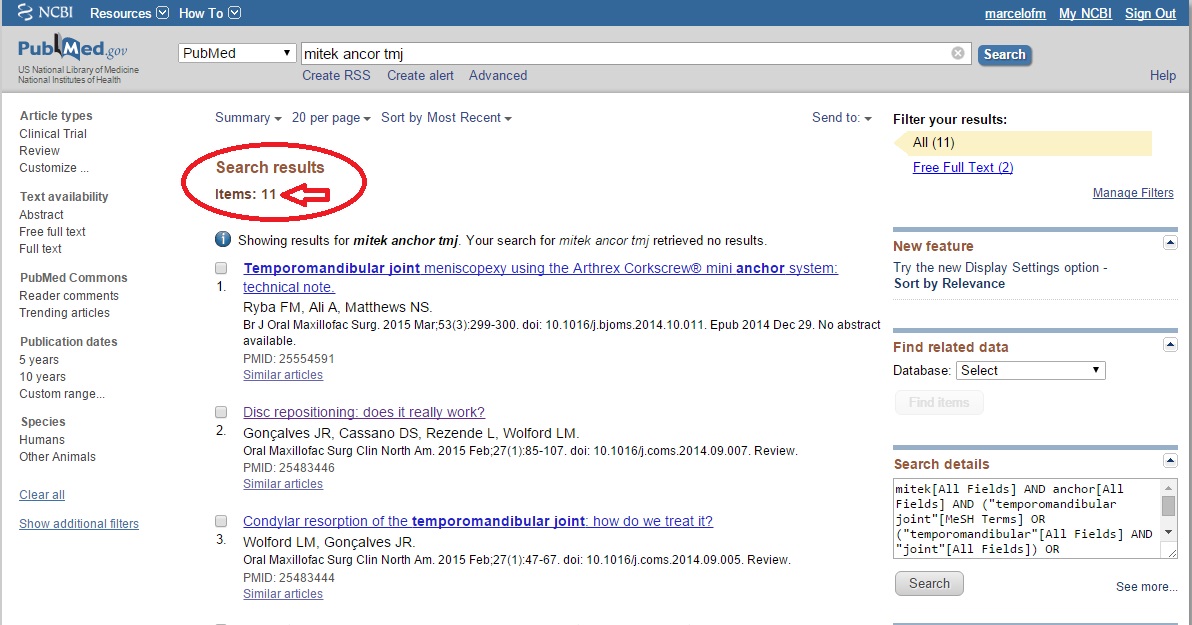Click Create alert link
Image resolution: width=1192 pixels, height=625 pixels.
[420, 75]
